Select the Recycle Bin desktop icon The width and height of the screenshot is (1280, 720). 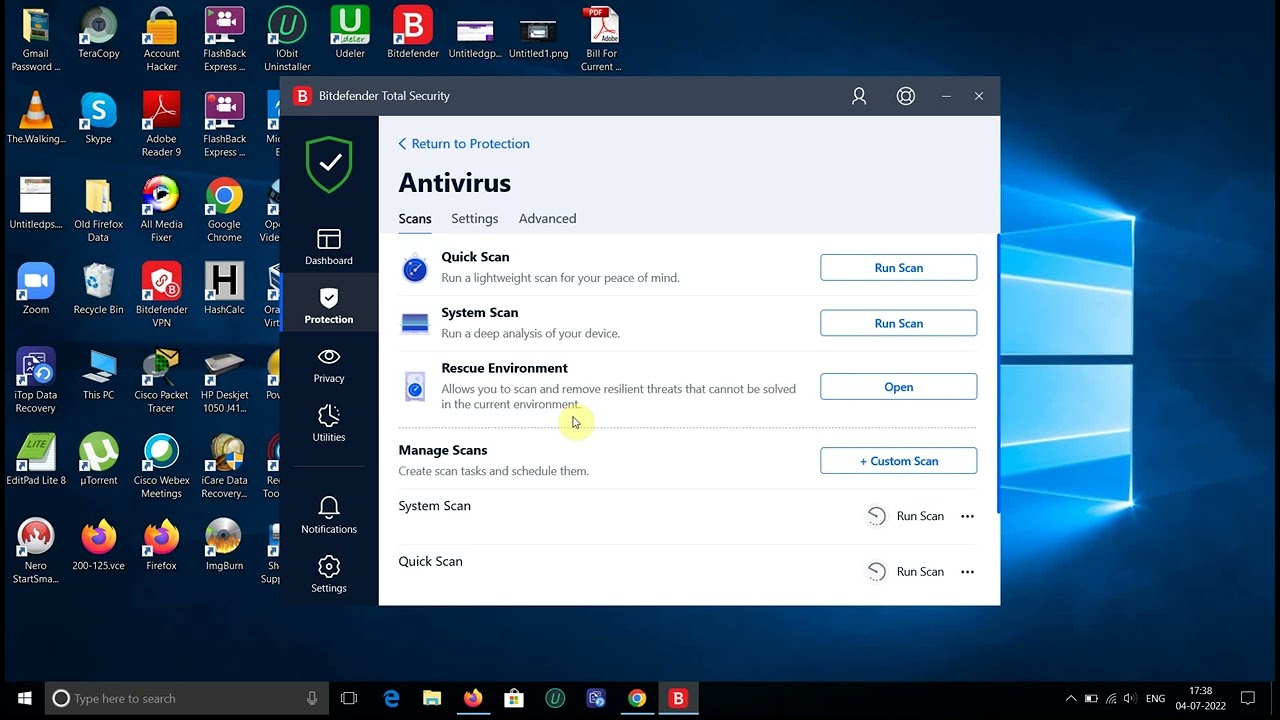99,289
